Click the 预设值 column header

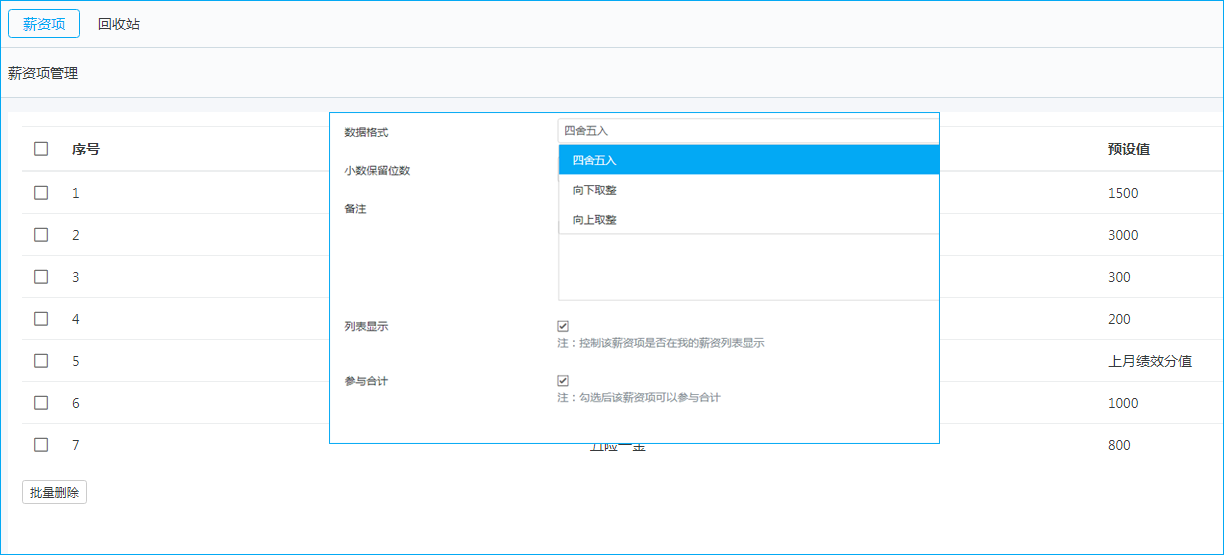1128,149
